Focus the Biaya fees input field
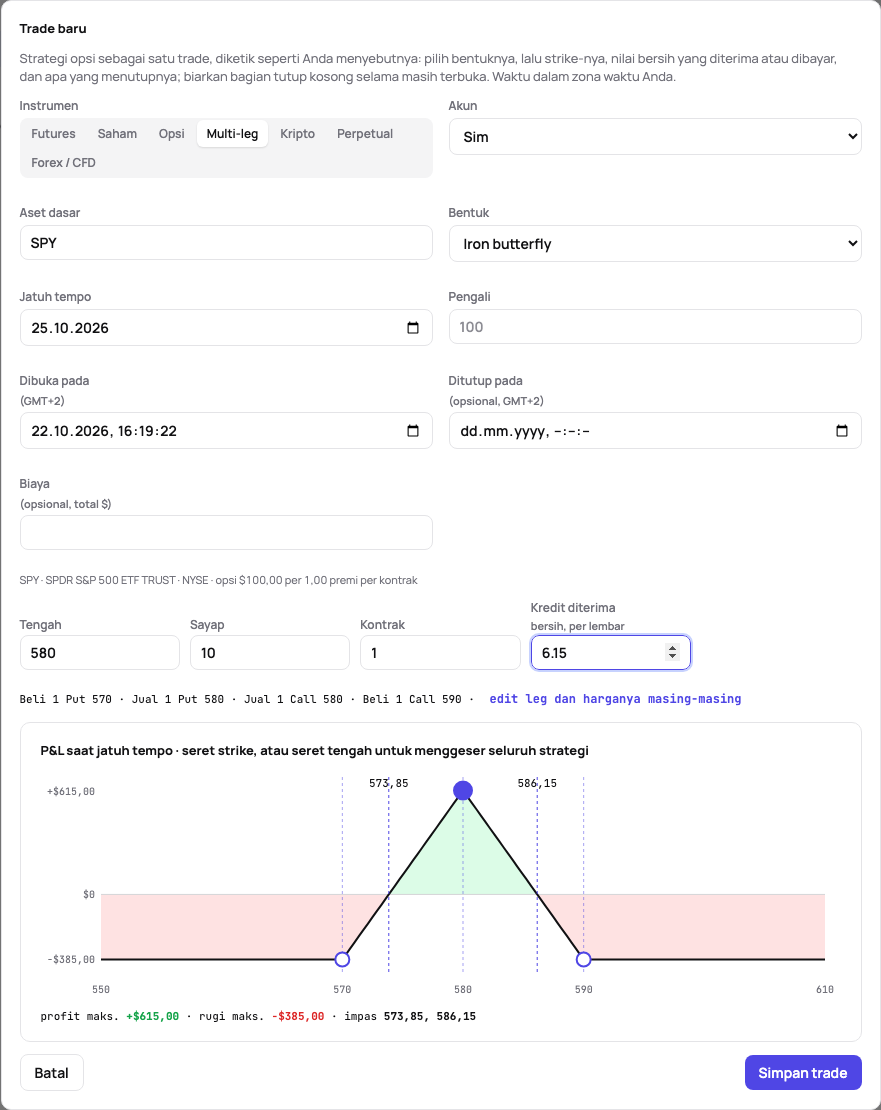881x1110 pixels. click(226, 532)
